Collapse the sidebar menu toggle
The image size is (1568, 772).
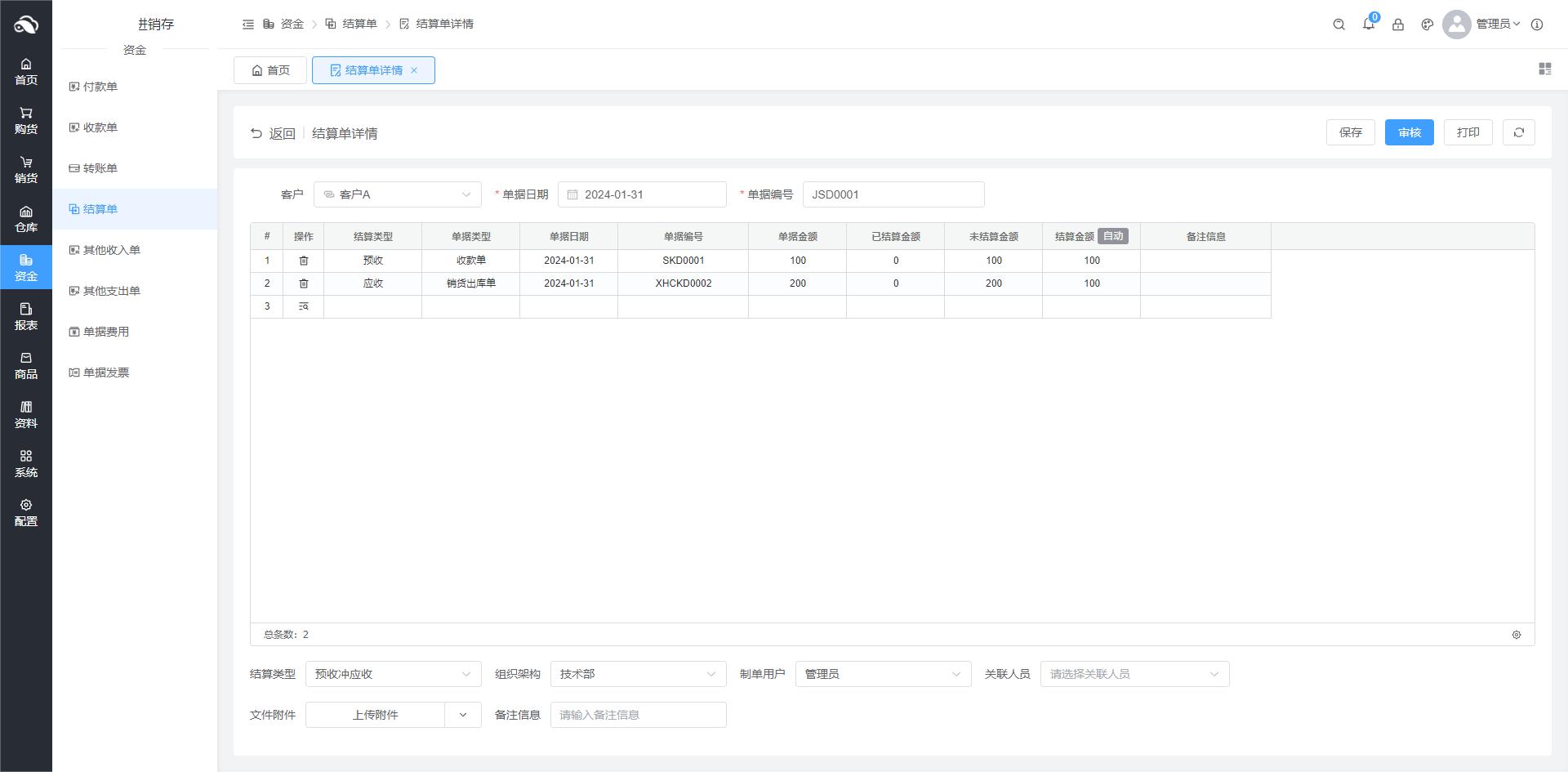pos(248,25)
